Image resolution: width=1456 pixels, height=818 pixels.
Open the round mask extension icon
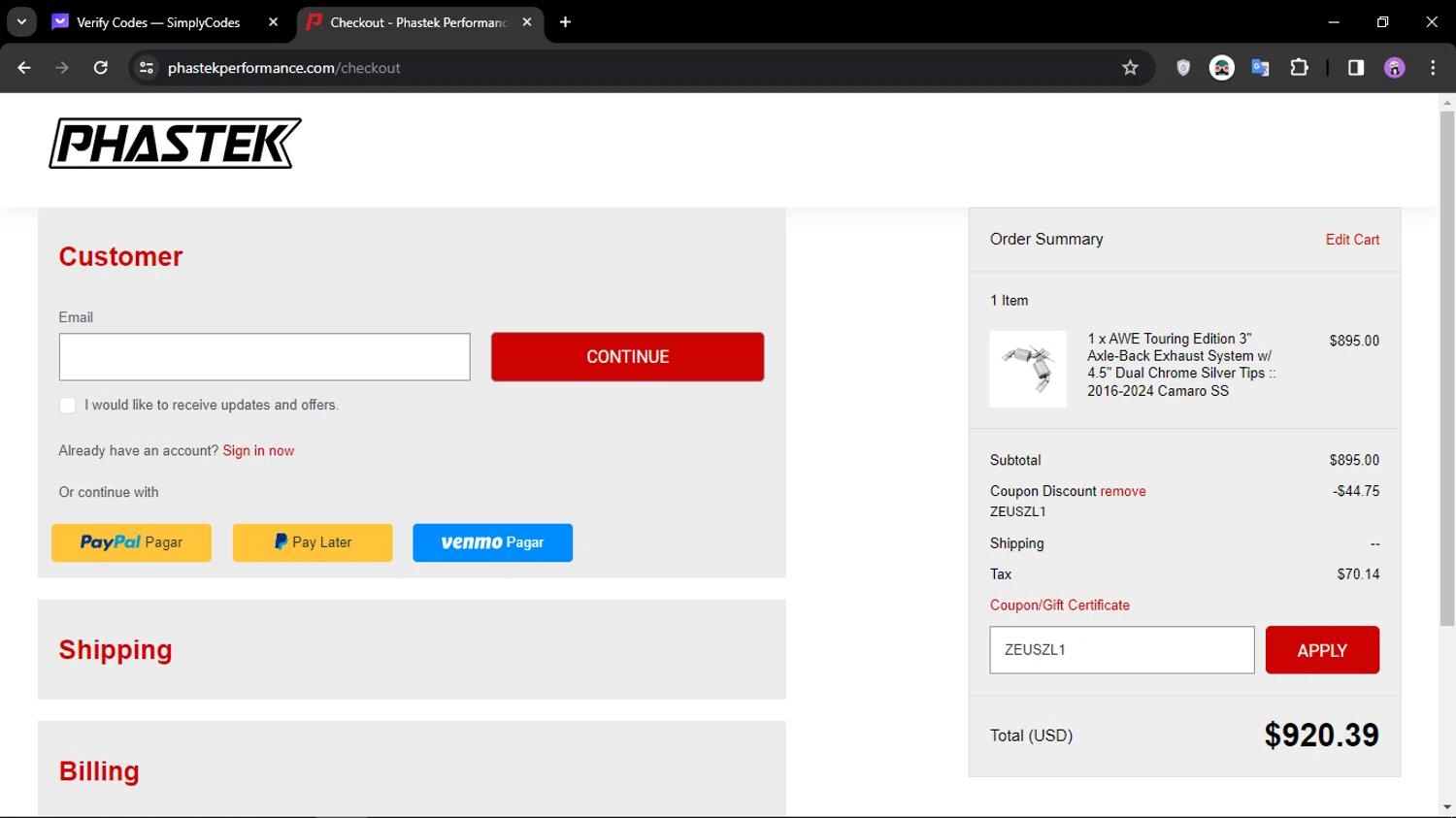1222,68
